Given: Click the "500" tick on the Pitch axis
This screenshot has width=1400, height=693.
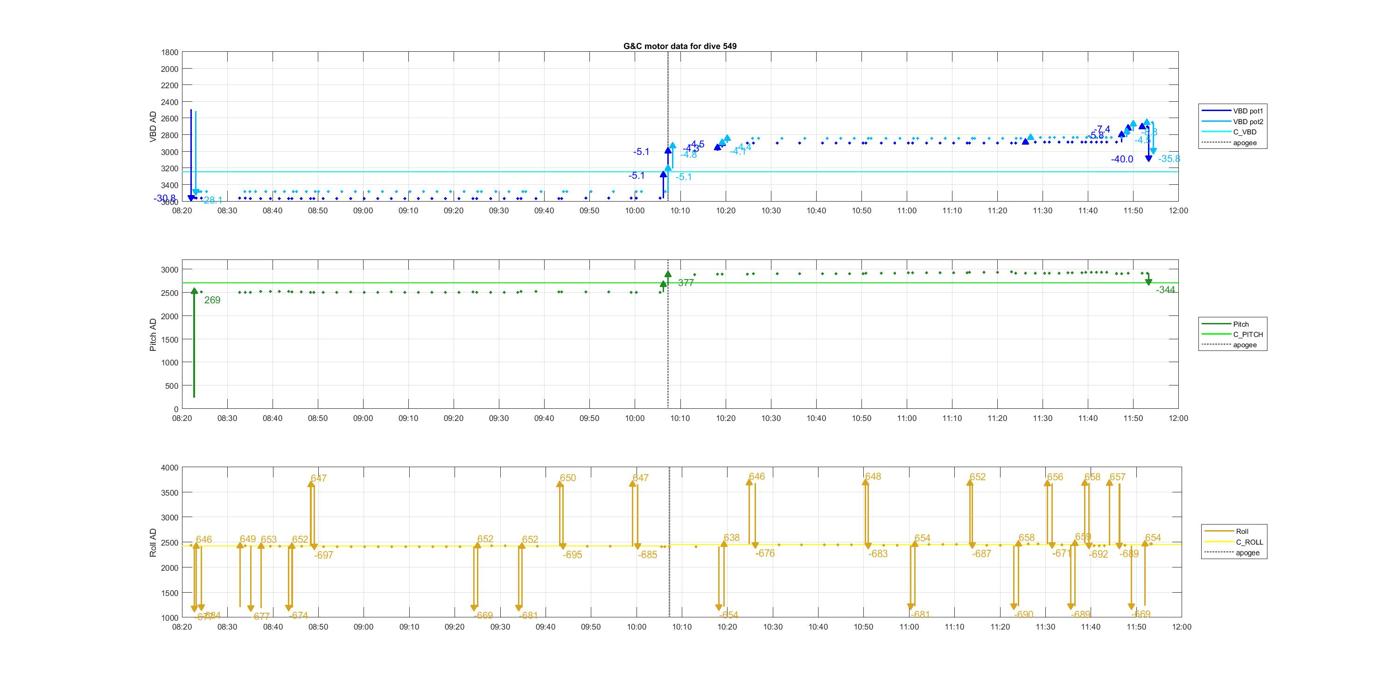Looking at the screenshot, I should tap(172, 386).
